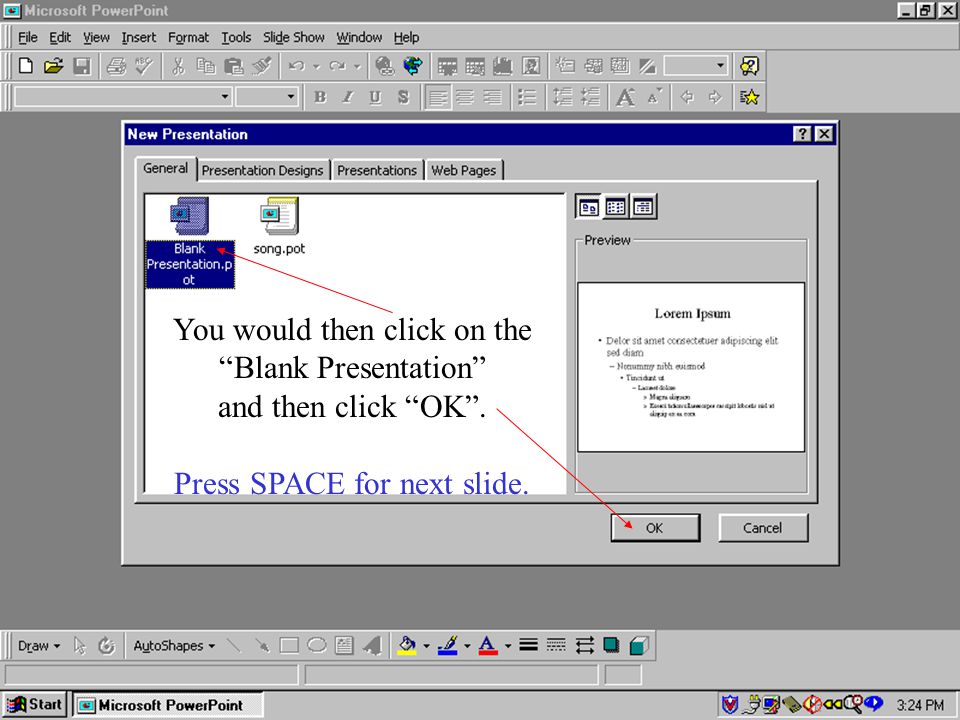This screenshot has width=960, height=720.
Task: Open the Insert menu
Action: tap(138, 37)
